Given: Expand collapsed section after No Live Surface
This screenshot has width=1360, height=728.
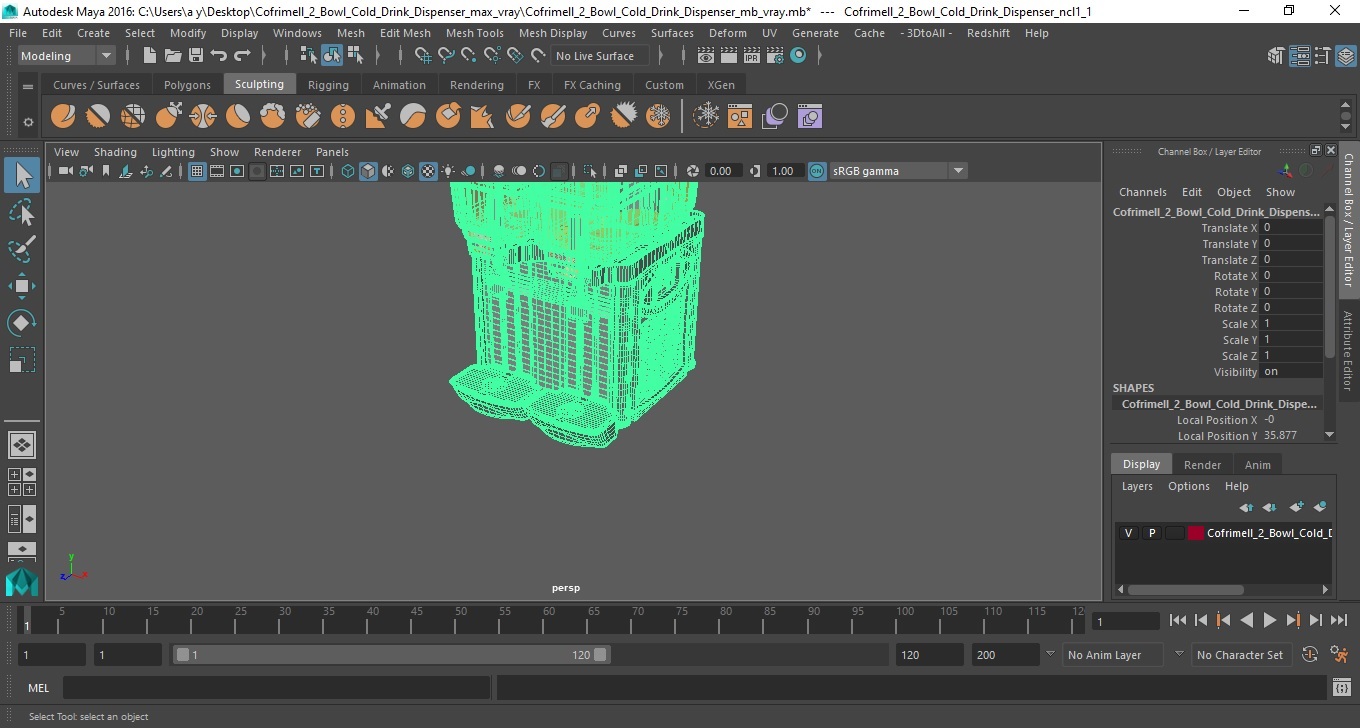Looking at the screenshot, I should [x=662, y=56].
